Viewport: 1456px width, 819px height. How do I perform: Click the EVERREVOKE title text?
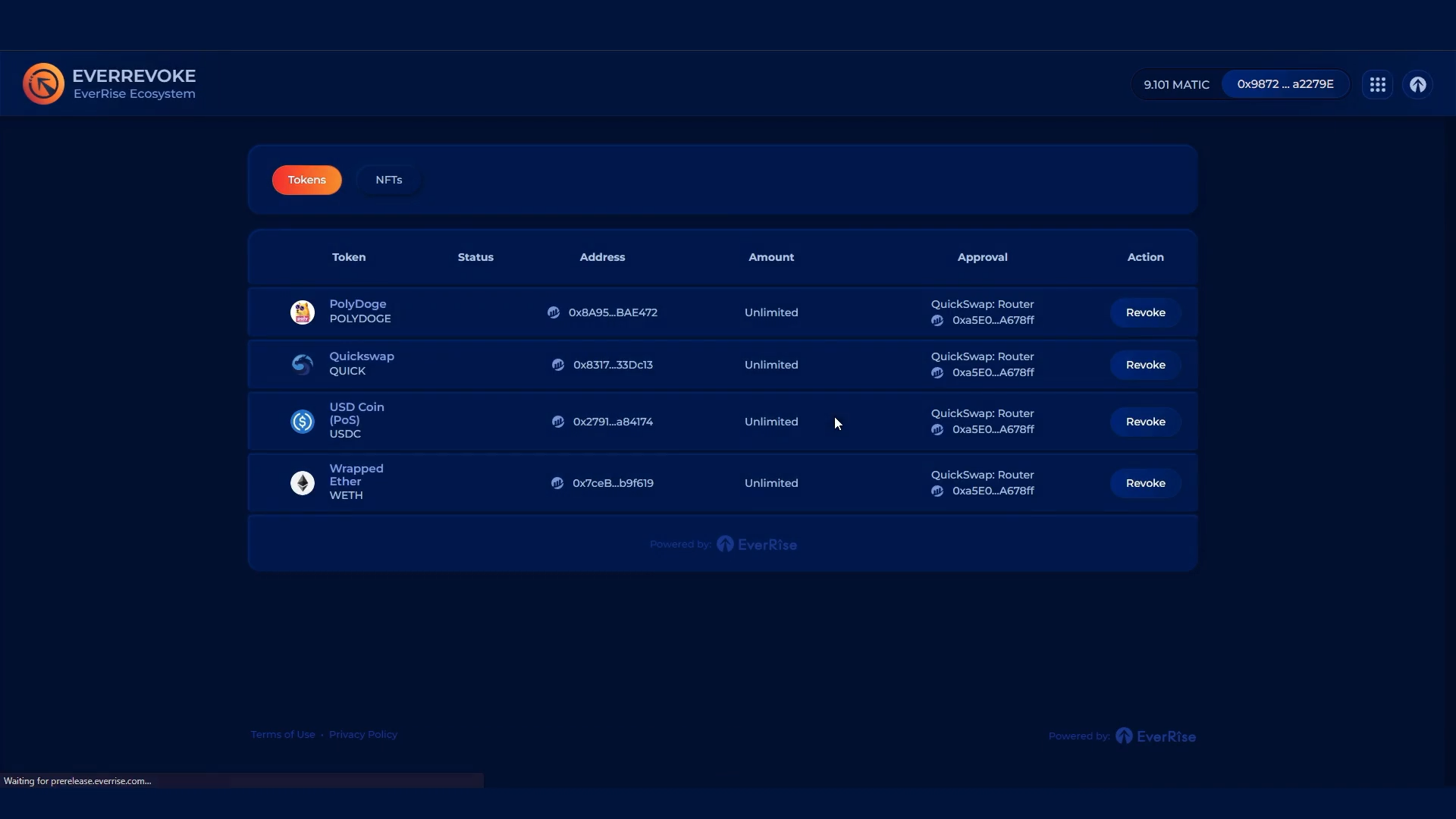coord(133,76)
